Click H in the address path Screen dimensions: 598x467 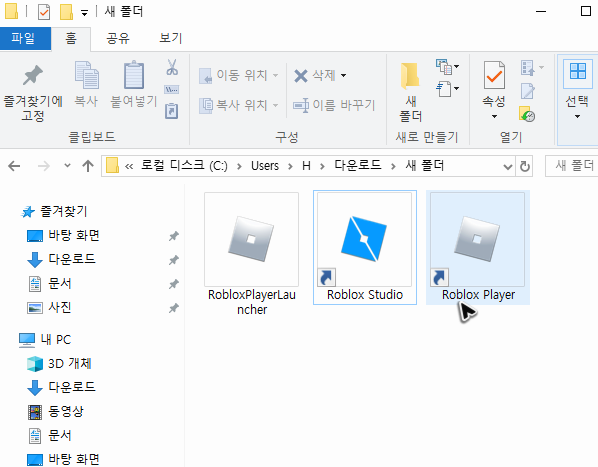[x=306, y=166]
